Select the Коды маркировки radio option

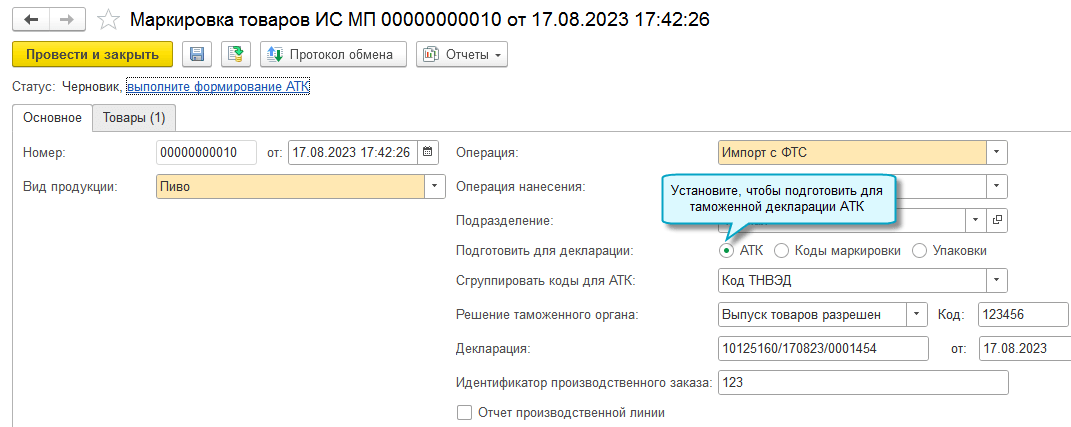(783, 250)
